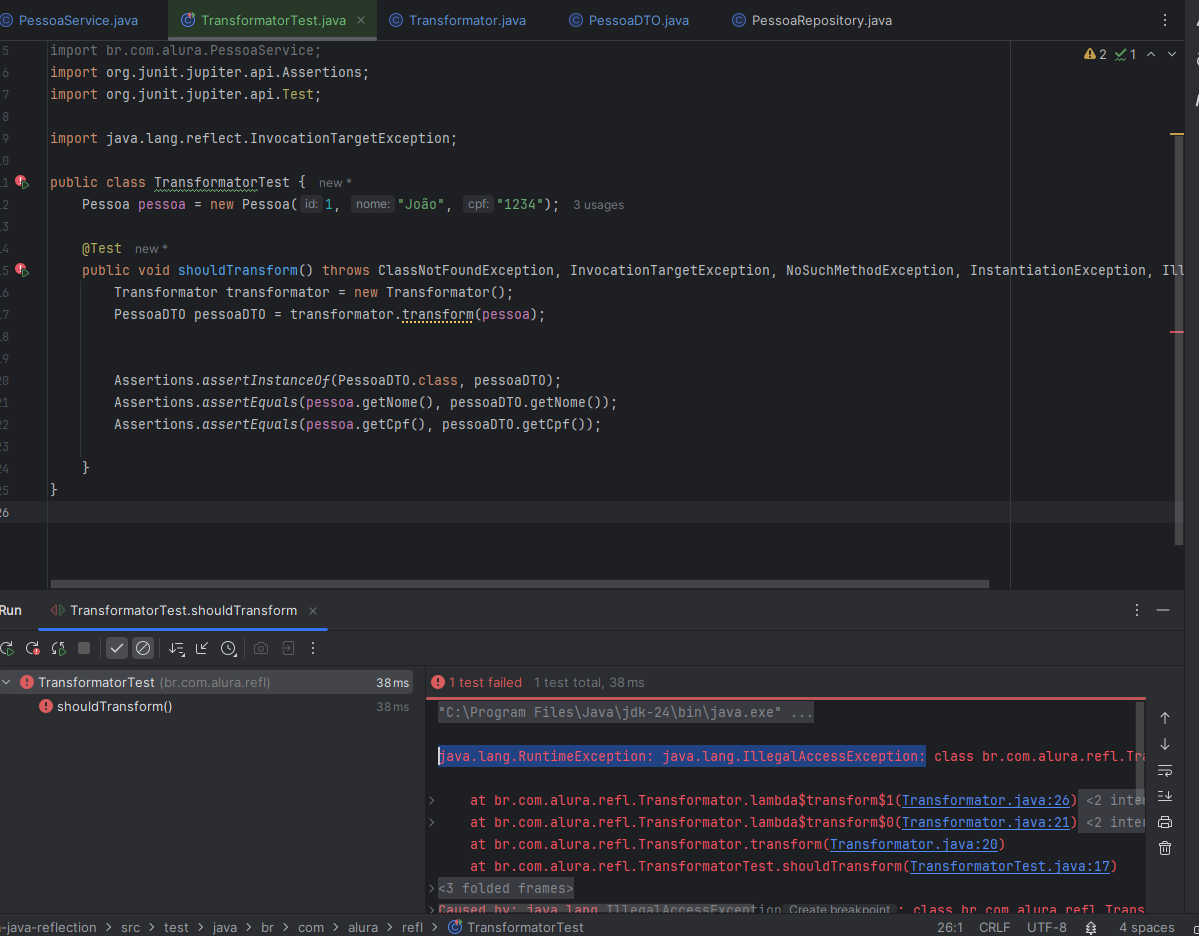Click scroll to end console icon
Viewport: 1199px width, 936px height.
pos(1165,796)
